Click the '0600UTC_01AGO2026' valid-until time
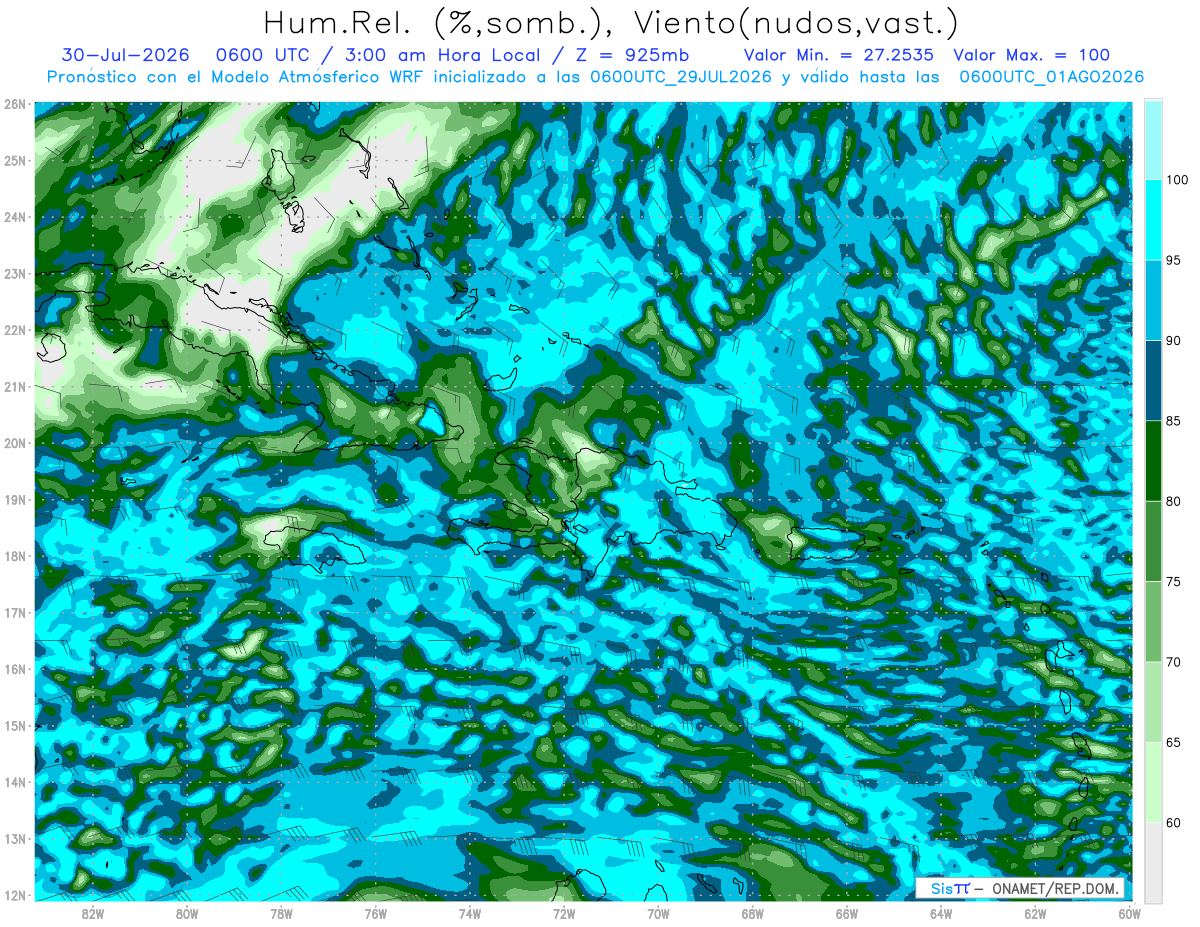Viewport: 1200px width, 927px height. [x=1052, y=77]
